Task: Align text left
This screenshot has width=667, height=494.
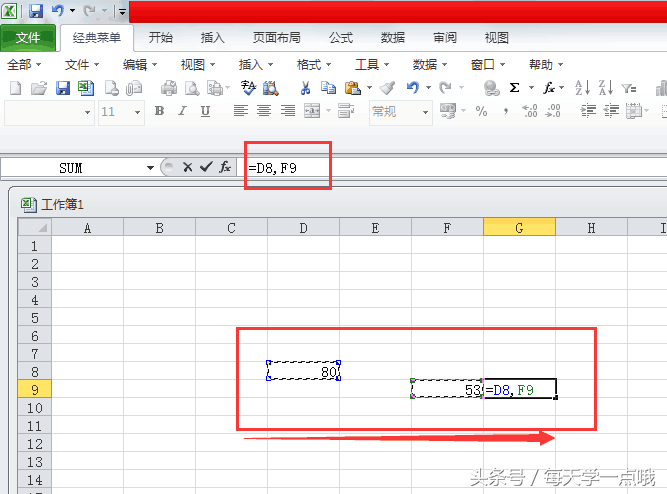Action: click(x=241, y=111)
